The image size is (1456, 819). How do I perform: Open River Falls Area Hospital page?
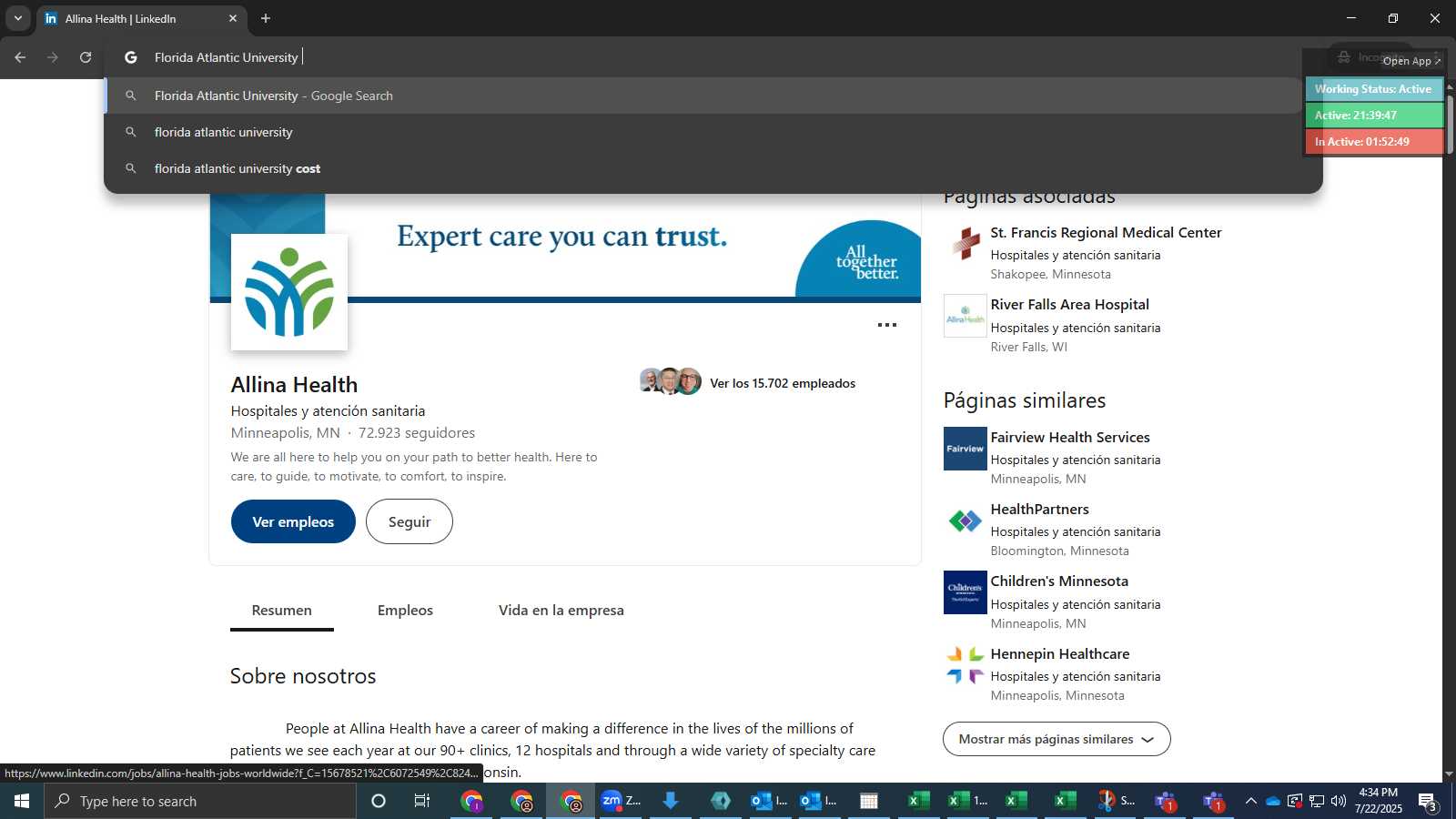(1069, 305)
